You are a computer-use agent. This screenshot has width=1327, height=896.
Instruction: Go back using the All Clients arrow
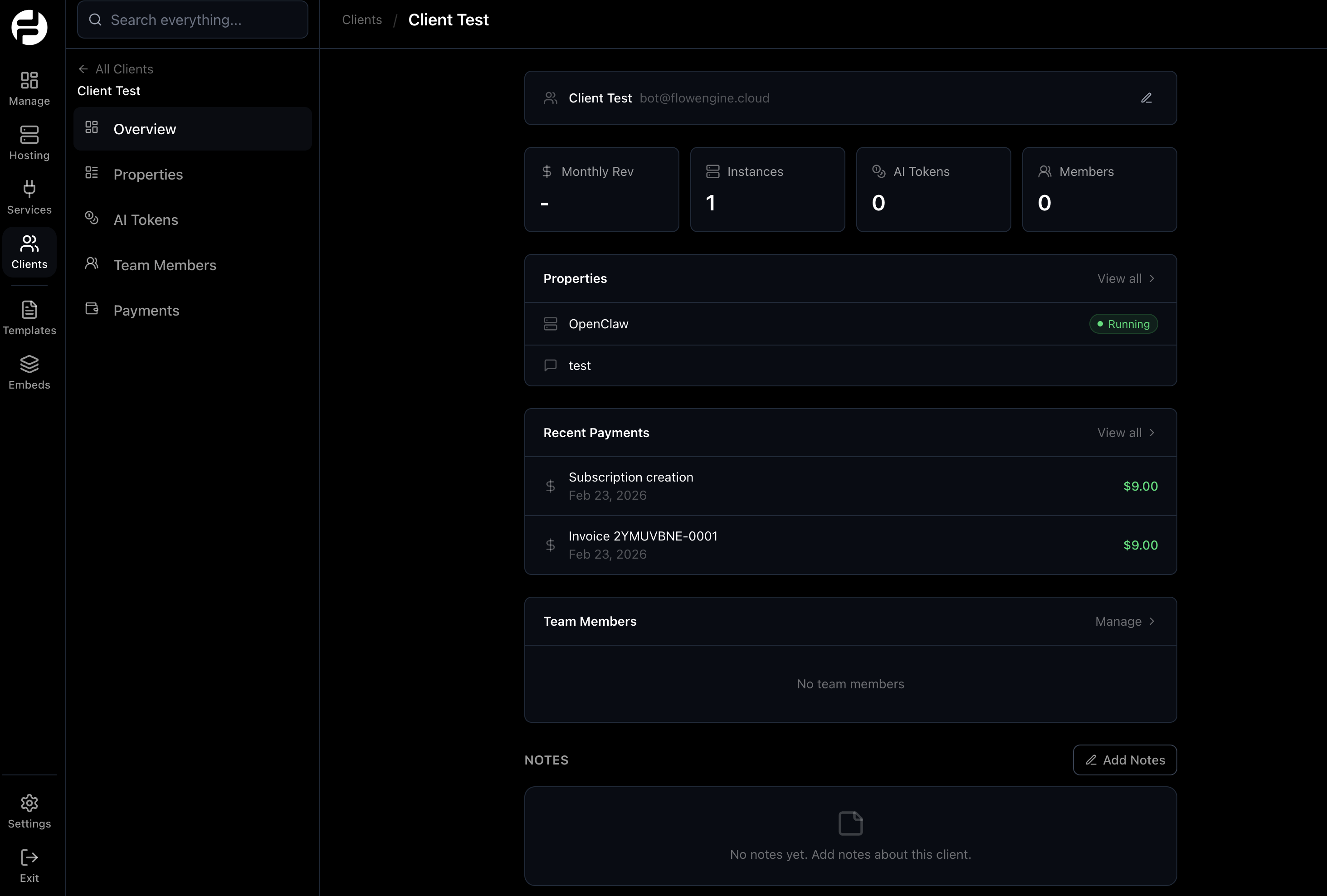[83, 68]
